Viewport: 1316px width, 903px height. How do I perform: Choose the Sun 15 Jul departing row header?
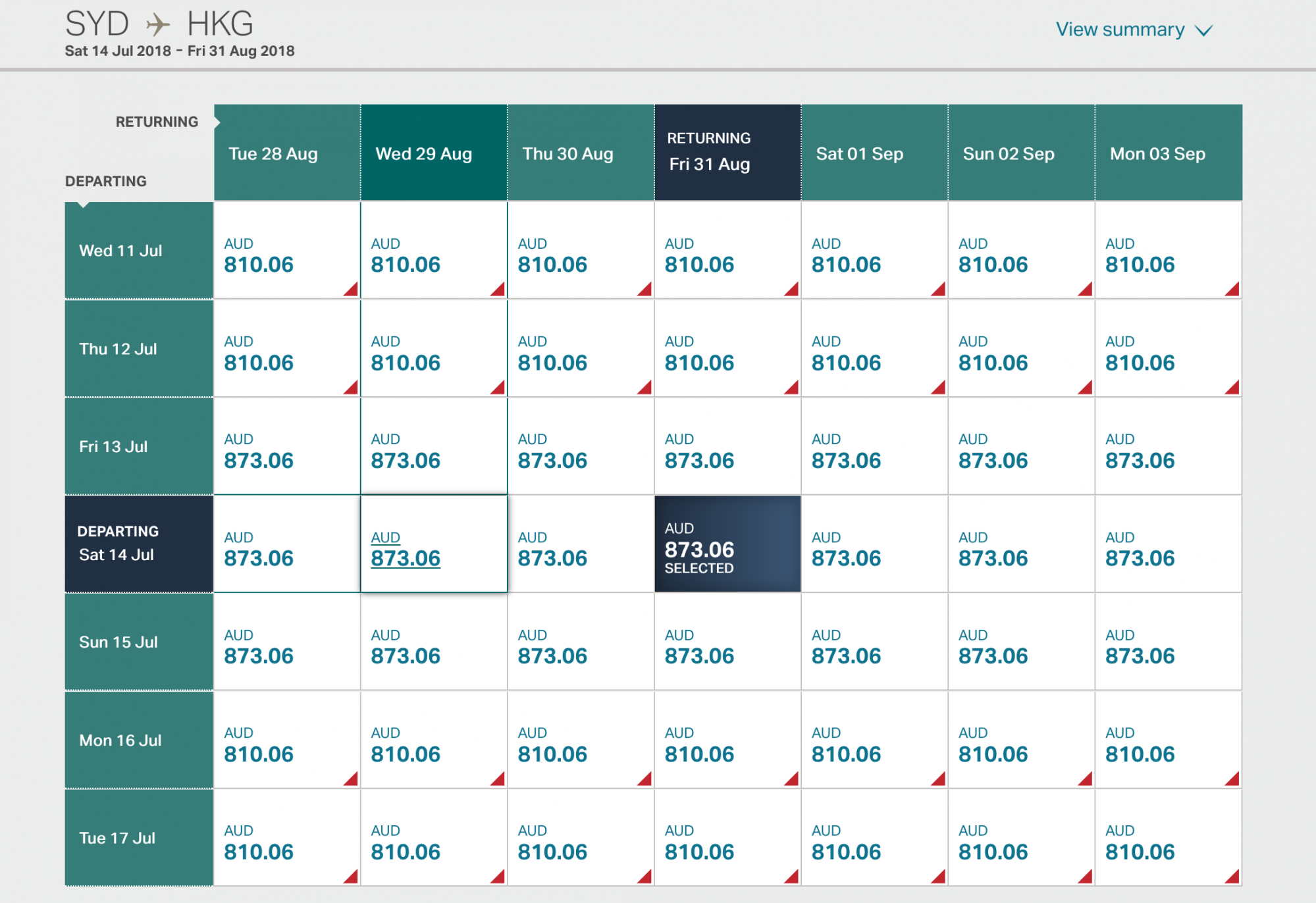click(139, 642)
